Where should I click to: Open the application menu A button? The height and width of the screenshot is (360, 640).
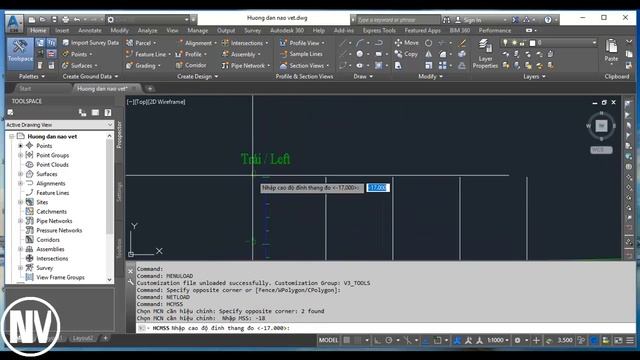point(15,23)
